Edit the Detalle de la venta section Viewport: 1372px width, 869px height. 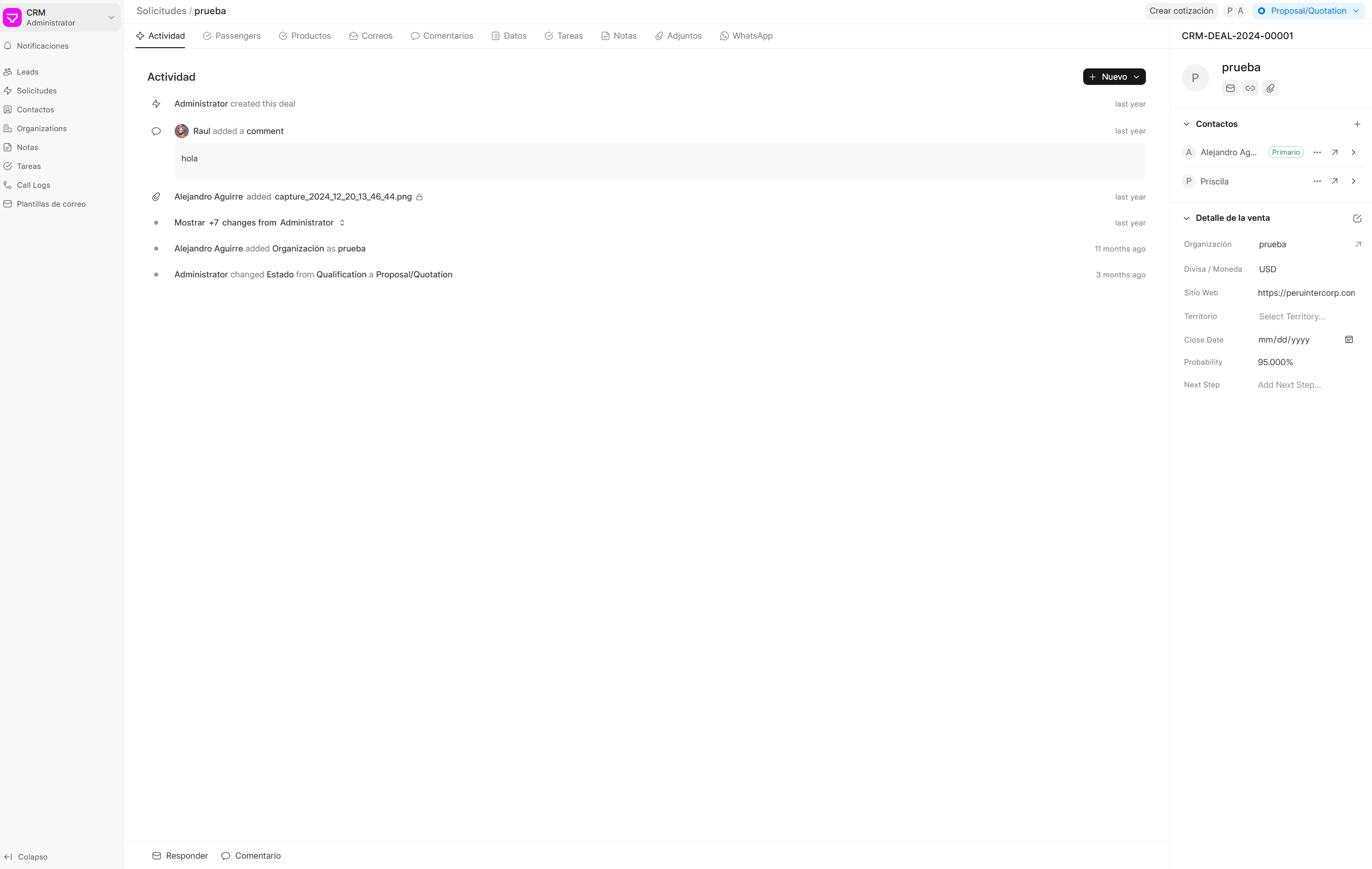click(1356, 219)
